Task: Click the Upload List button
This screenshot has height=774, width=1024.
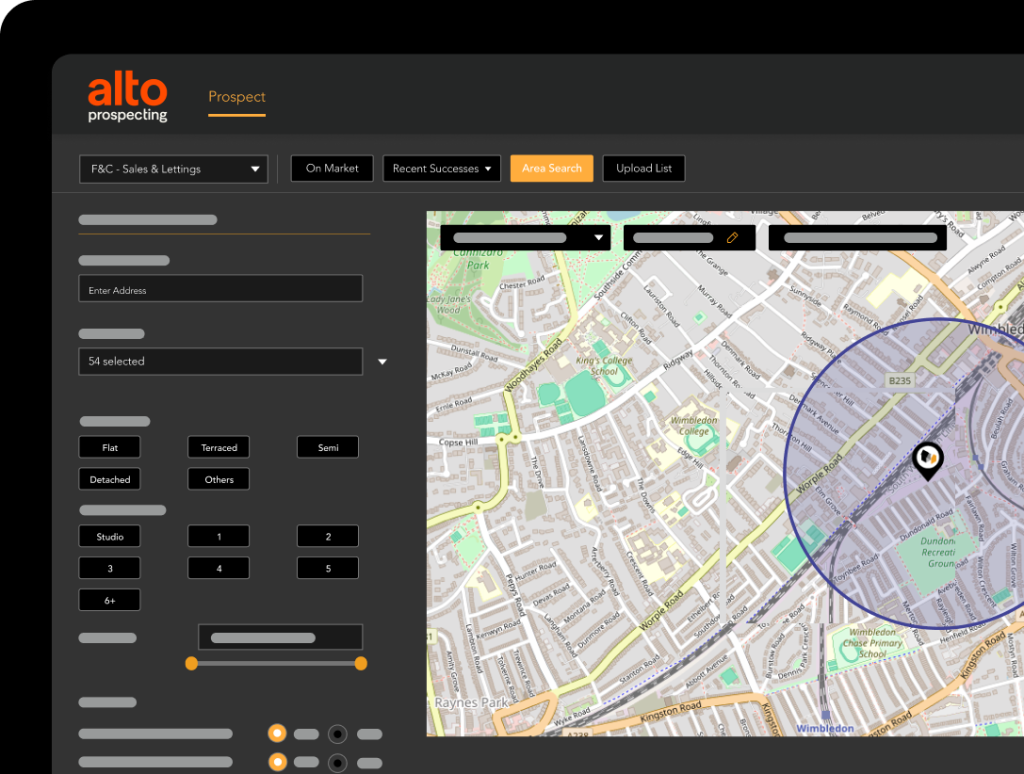Action: pos(644,169)
